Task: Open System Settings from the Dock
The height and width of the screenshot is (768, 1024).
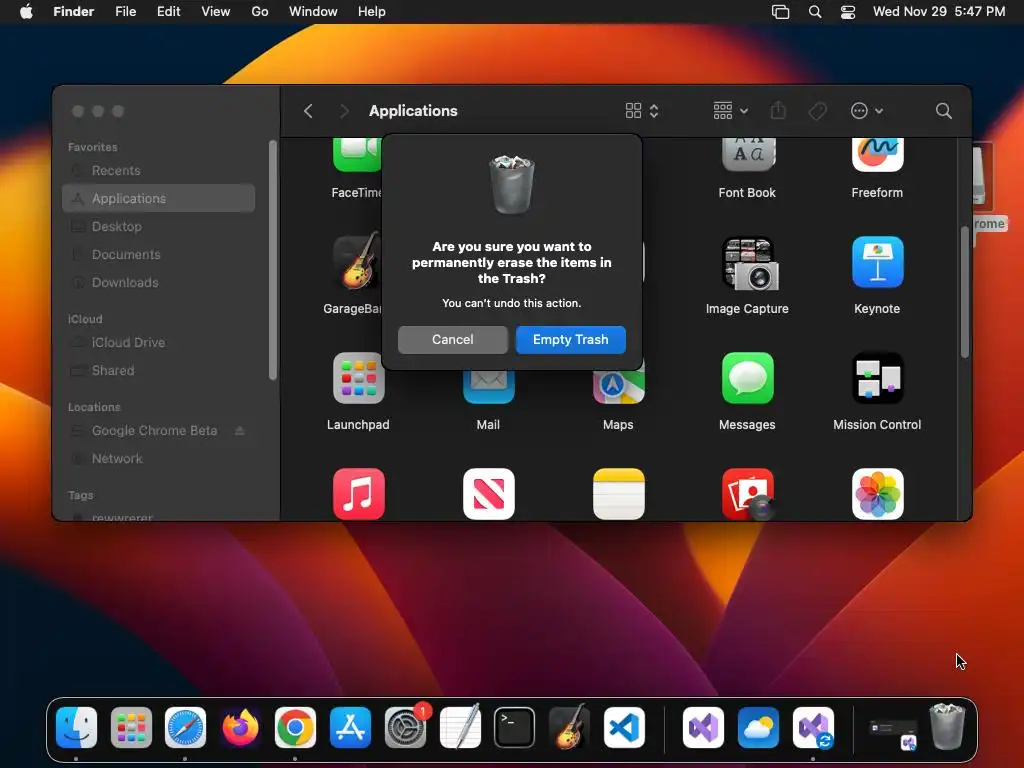Action: (406, 728)
